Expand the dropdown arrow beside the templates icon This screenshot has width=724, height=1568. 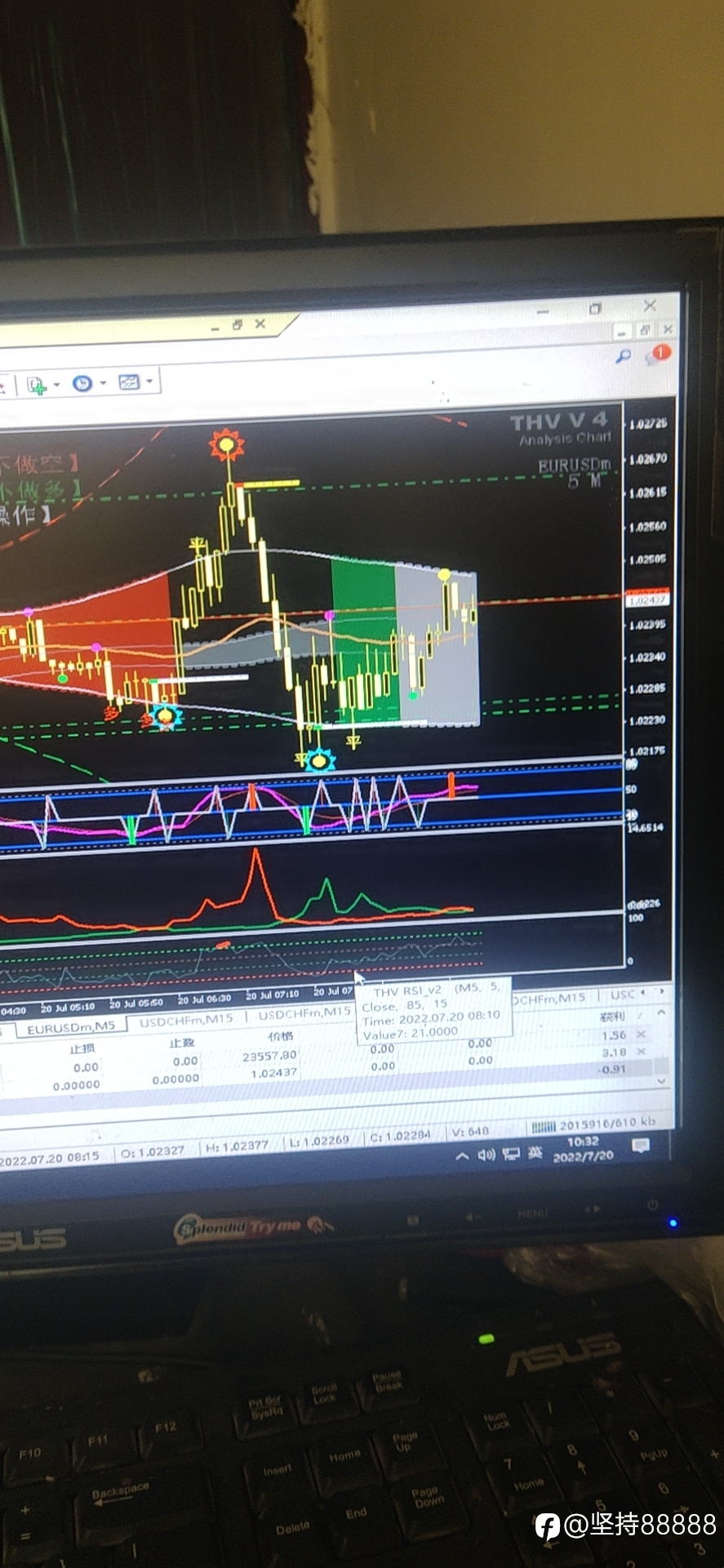(149, 381)
